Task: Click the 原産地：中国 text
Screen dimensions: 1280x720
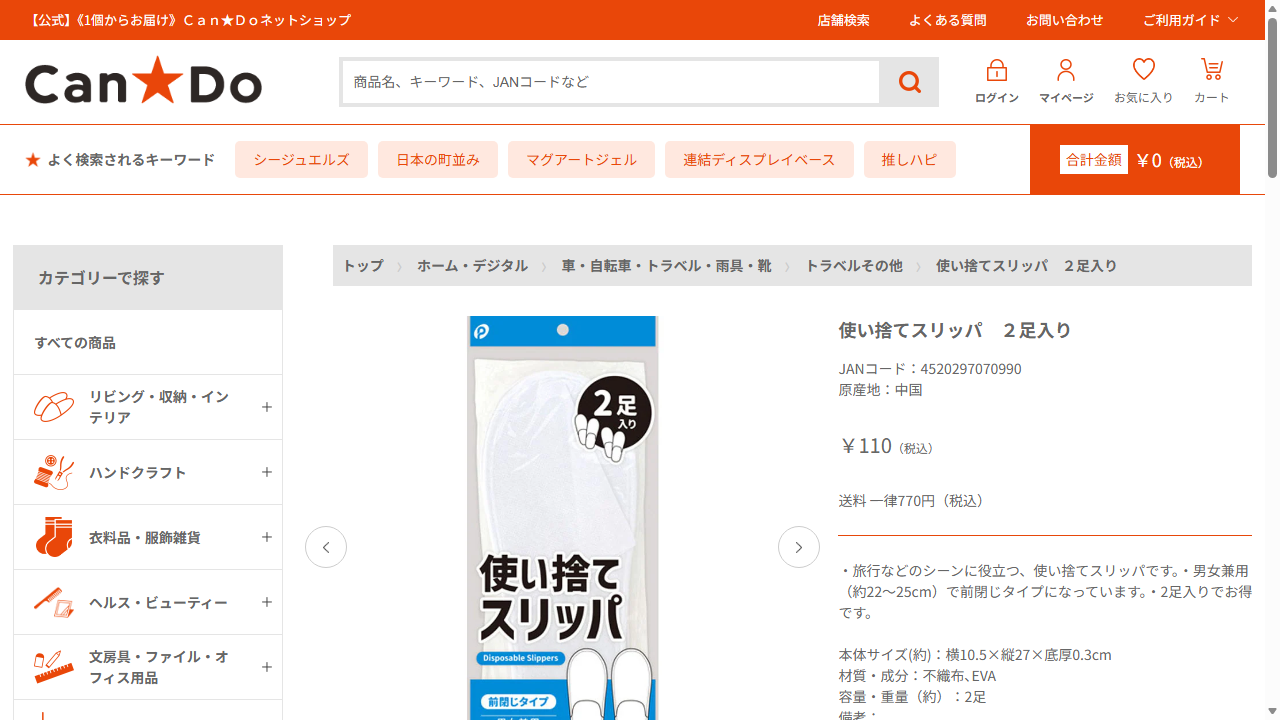Action: pyautogui.click(x=880, y=390)
